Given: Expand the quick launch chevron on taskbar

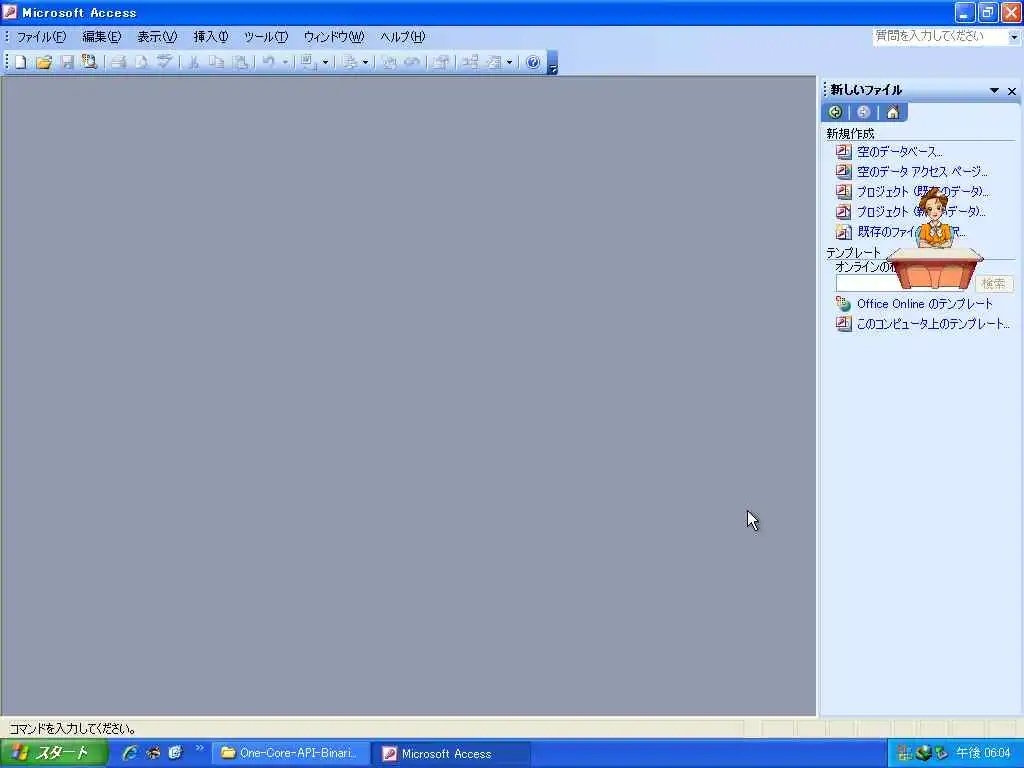Looking at the screenshot, I should click(199, 748).
